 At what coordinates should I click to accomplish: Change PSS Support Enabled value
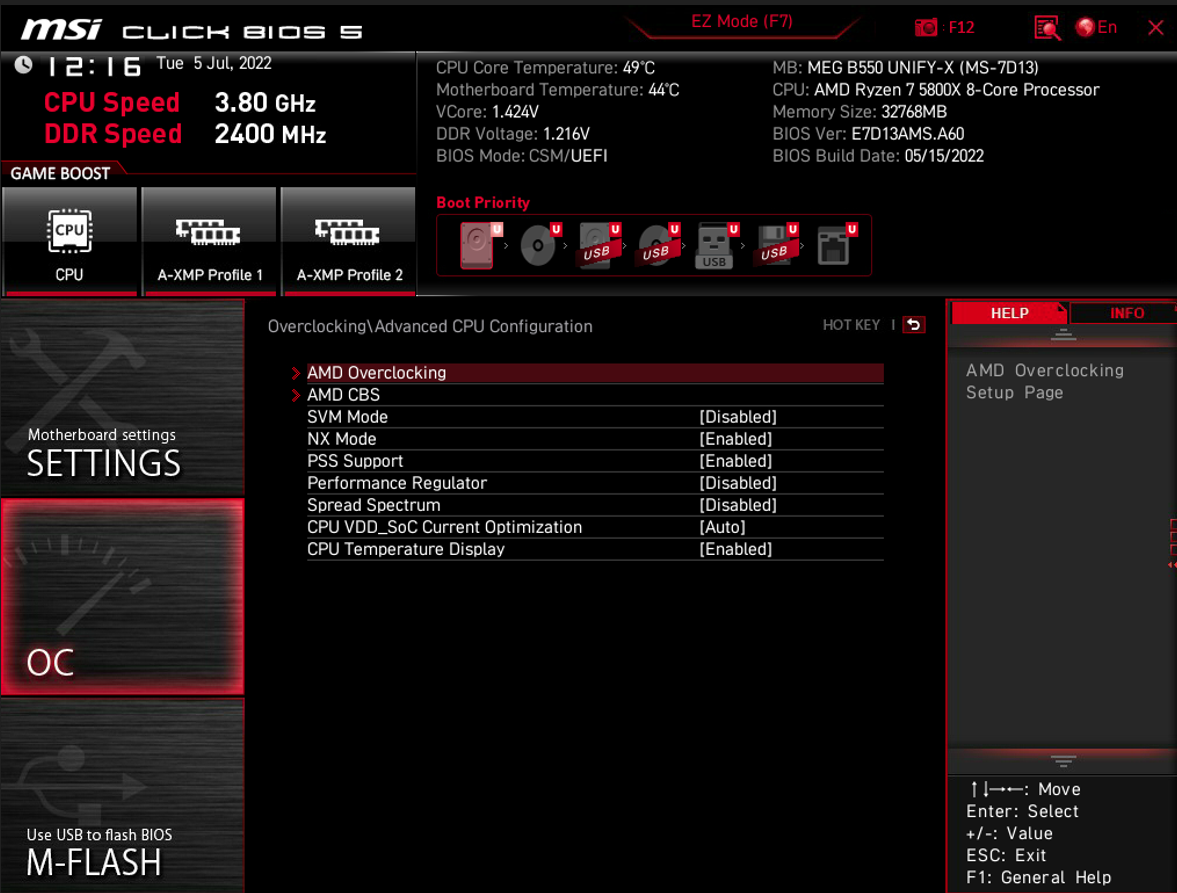736,461
